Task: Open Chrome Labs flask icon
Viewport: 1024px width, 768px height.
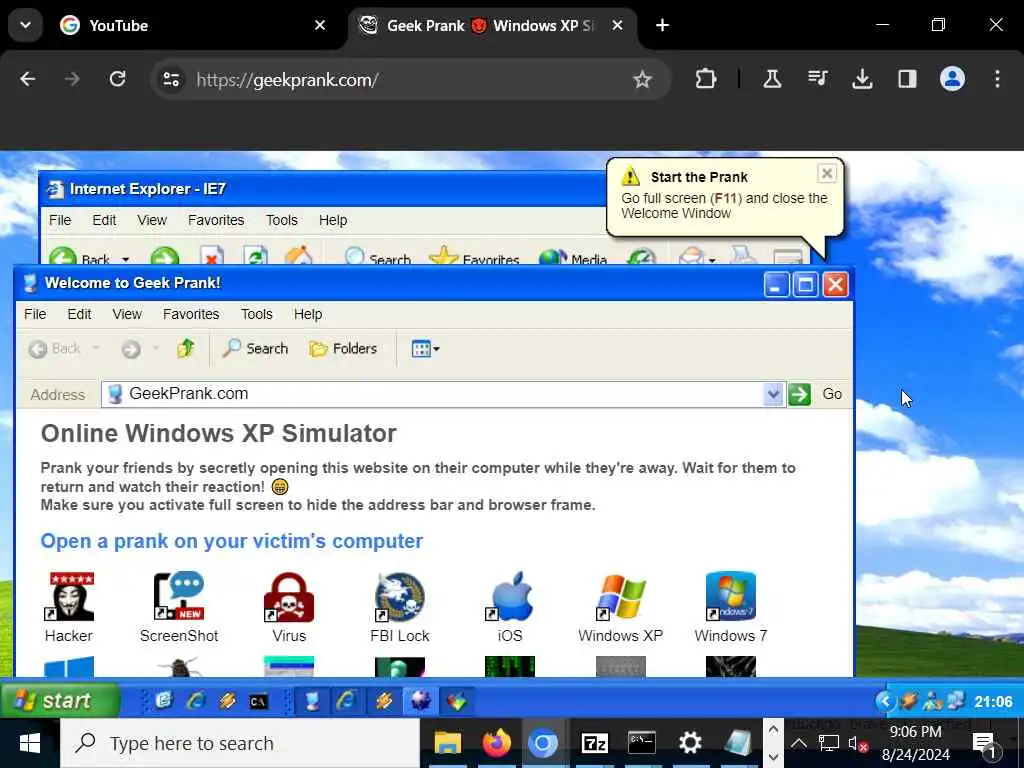Action: coord(772,79)
